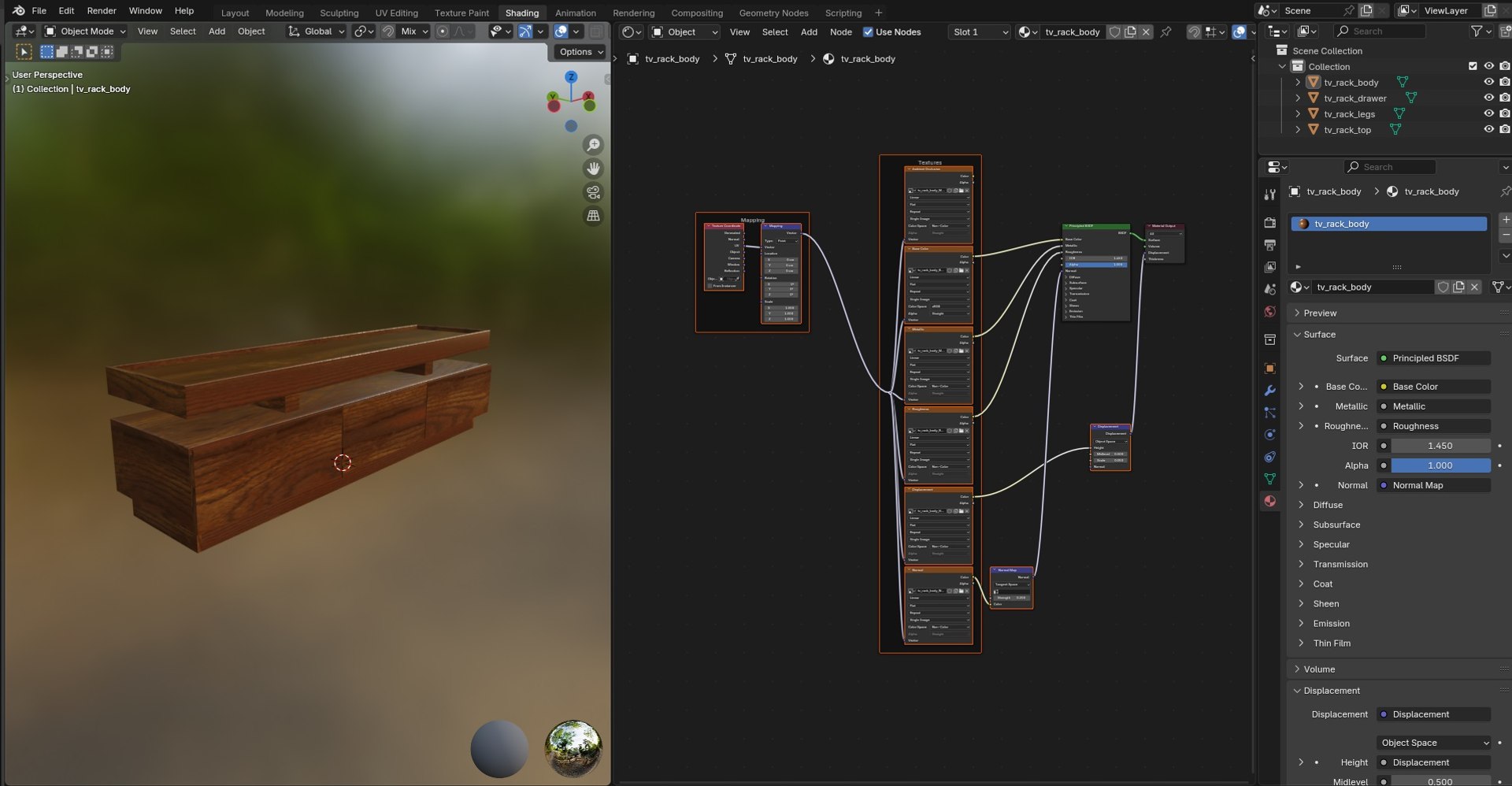This screenshot has width=1512, height=786.
Task: Hide tv_rack_drawer in viewport via eye icon
Action: [x=1488, y=98]
